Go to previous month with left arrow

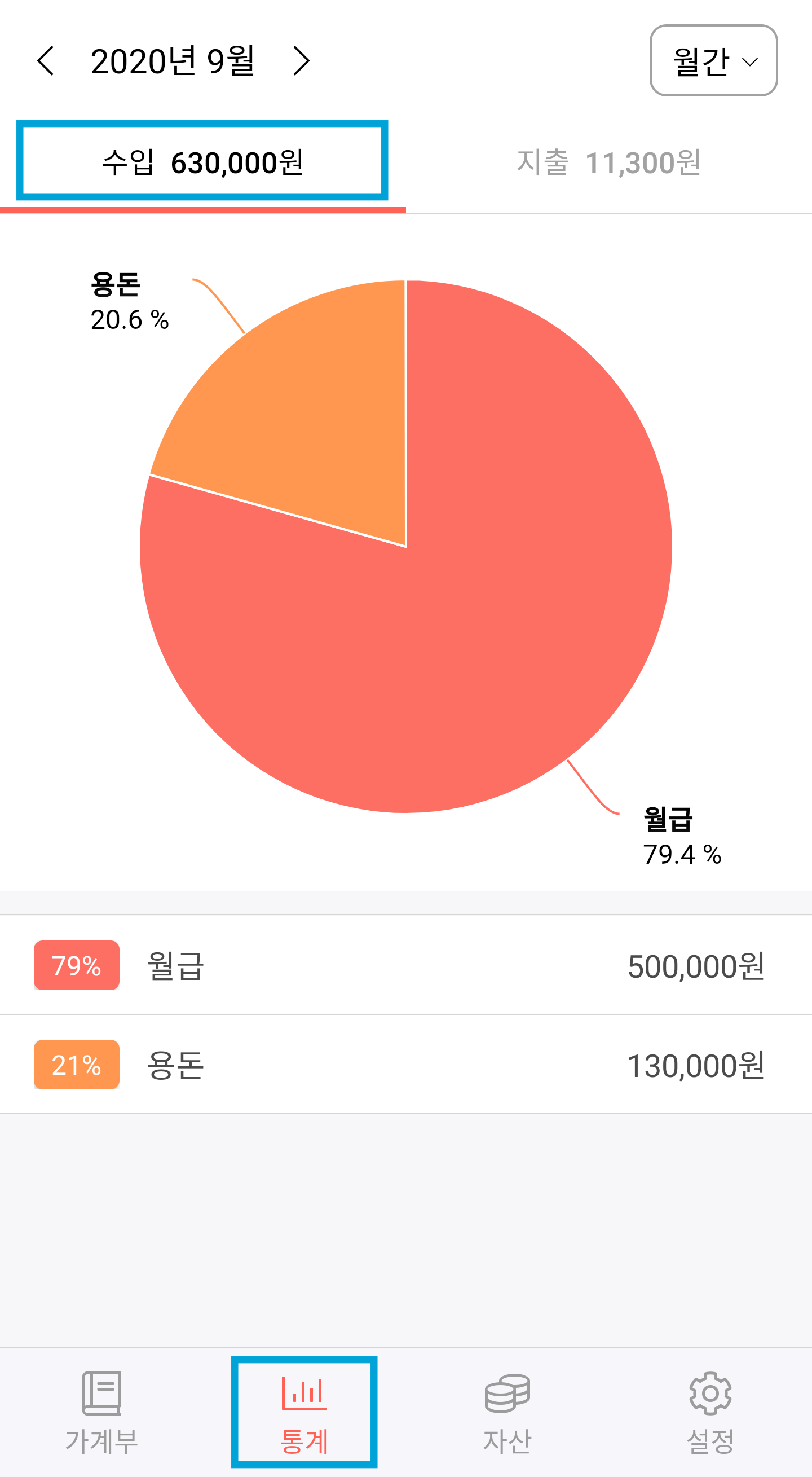point(46,61)
